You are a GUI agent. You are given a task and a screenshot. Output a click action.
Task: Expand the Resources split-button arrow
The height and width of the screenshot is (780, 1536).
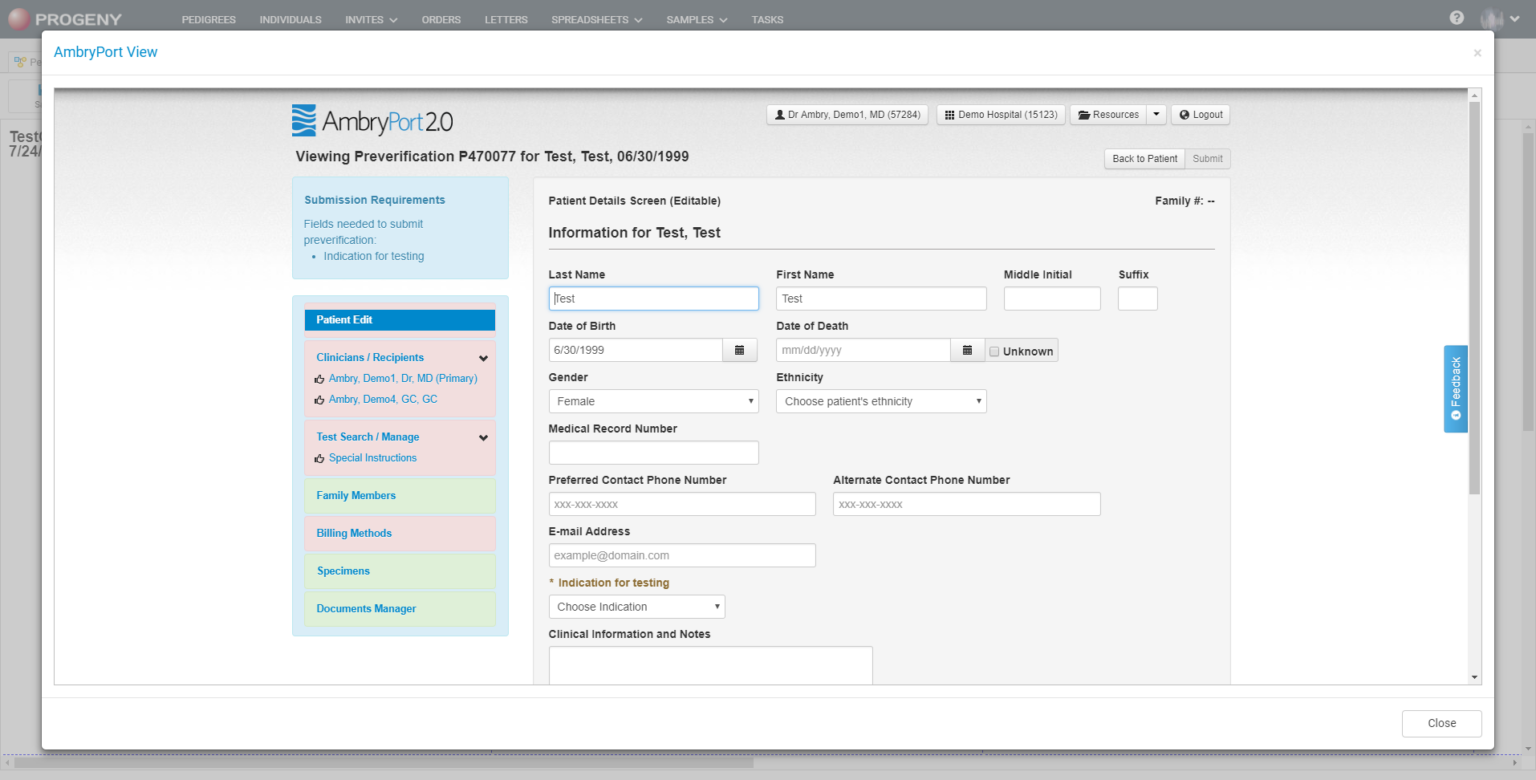point(1157,115)
